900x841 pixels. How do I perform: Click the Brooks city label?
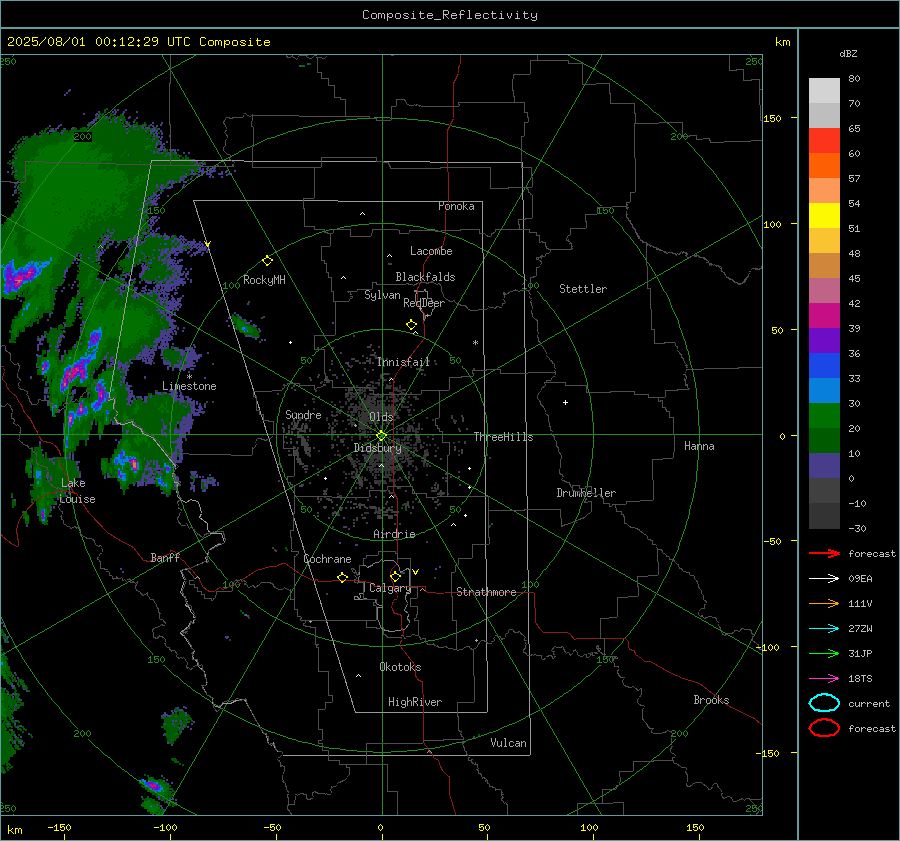coord(711,700)
